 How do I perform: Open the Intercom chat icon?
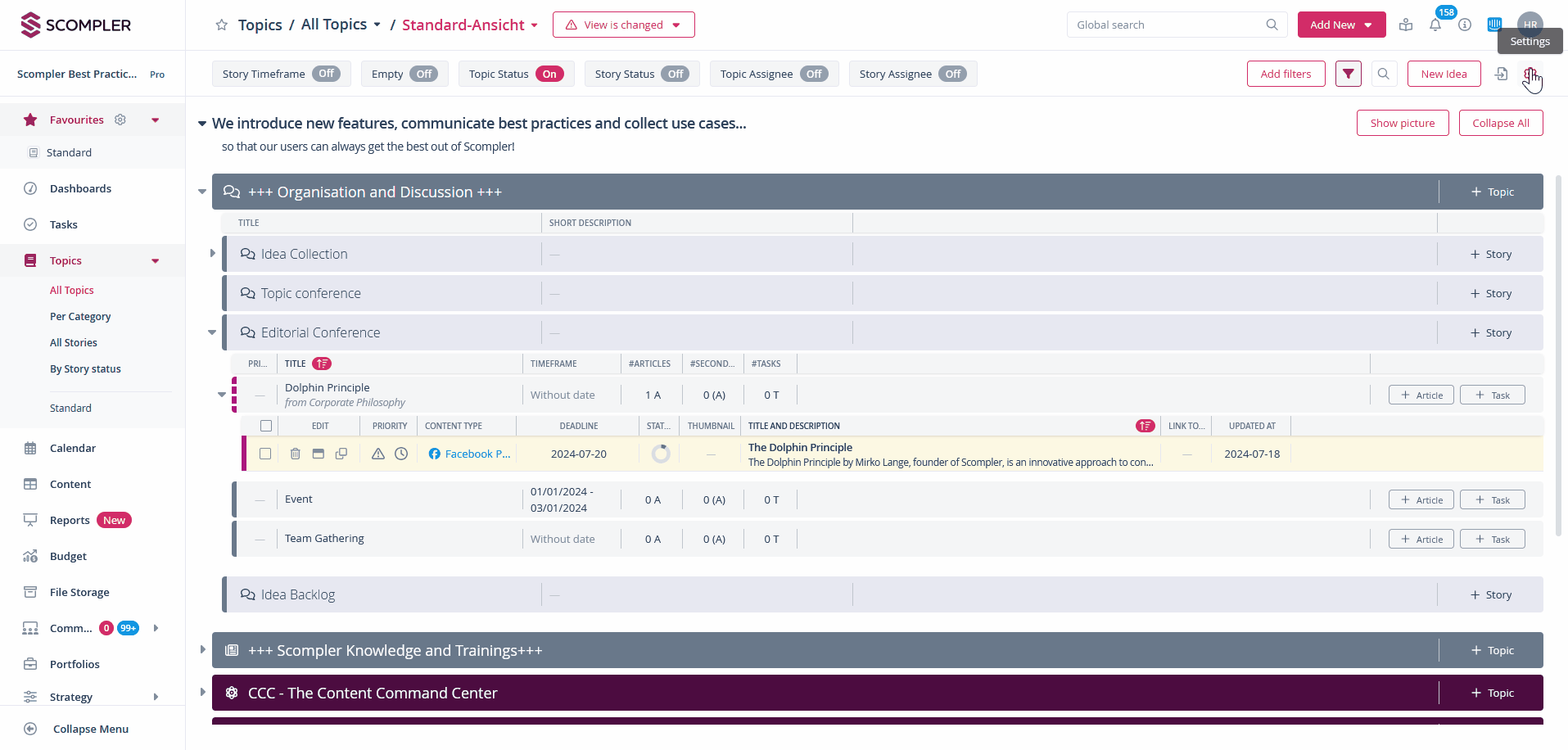(x=1494, y=25)
